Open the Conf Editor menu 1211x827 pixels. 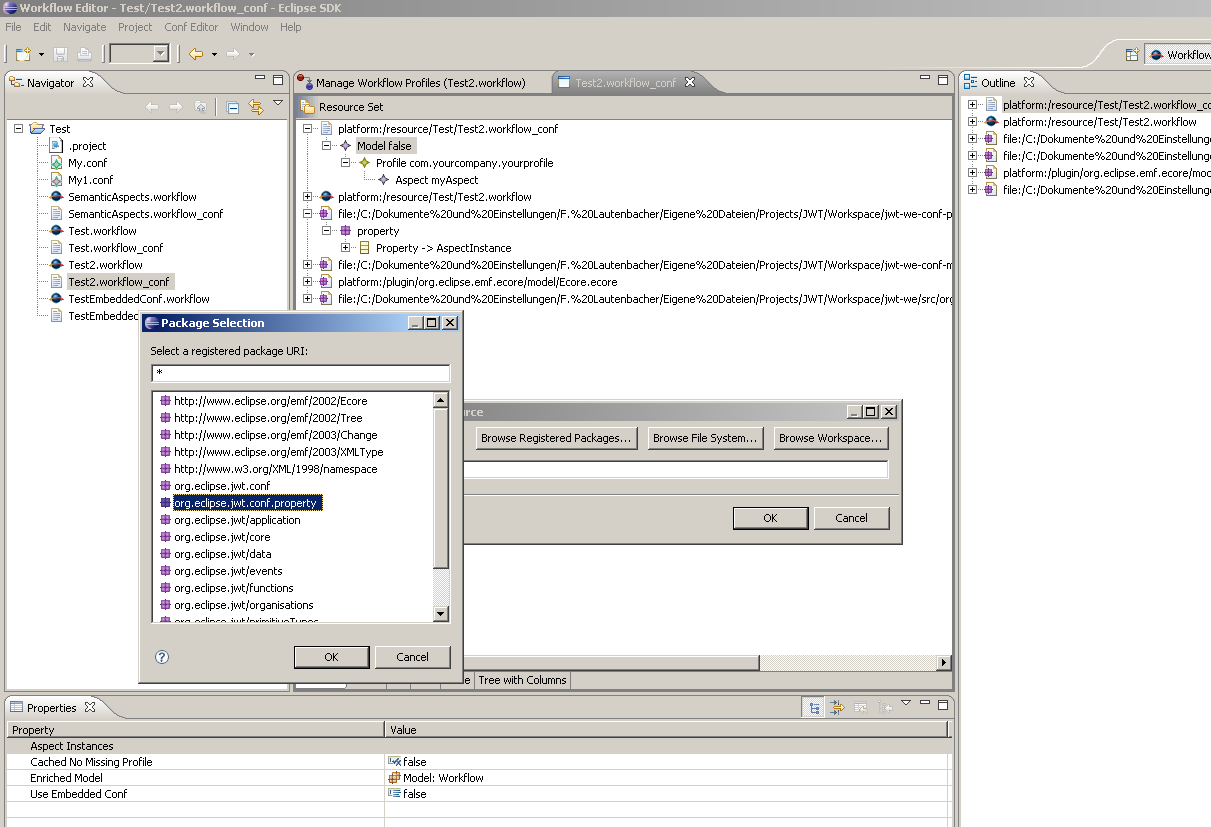[191, 27]
